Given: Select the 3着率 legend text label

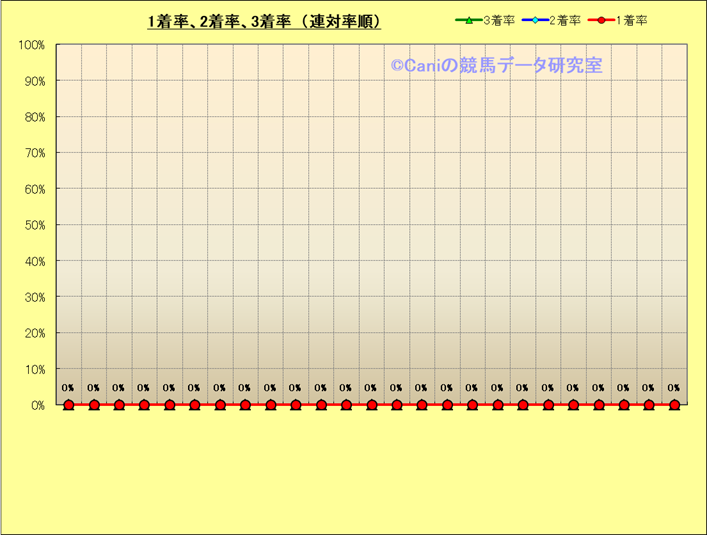Looking at the screenshot, I should coord(499,20).
